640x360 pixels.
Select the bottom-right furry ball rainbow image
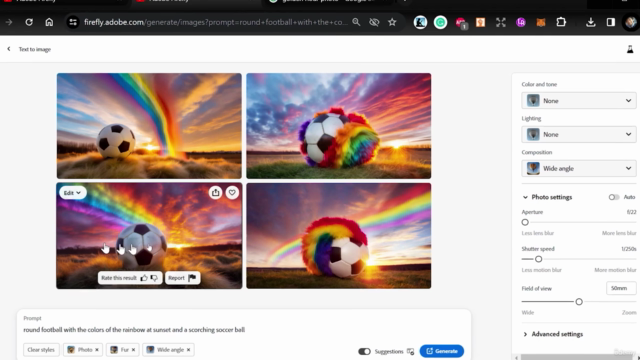click(338, 236)
